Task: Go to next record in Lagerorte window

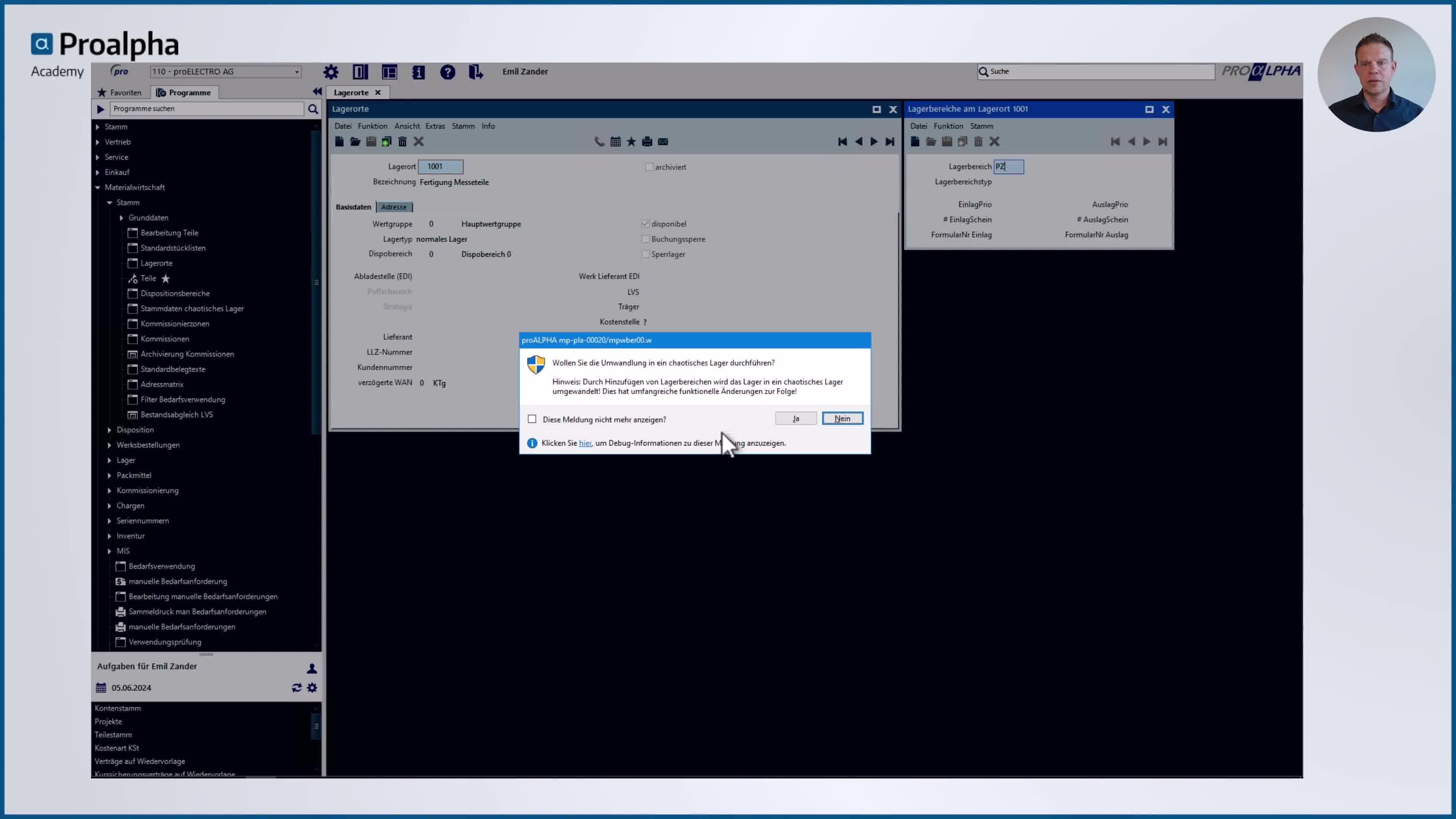Action: [874, 141]
